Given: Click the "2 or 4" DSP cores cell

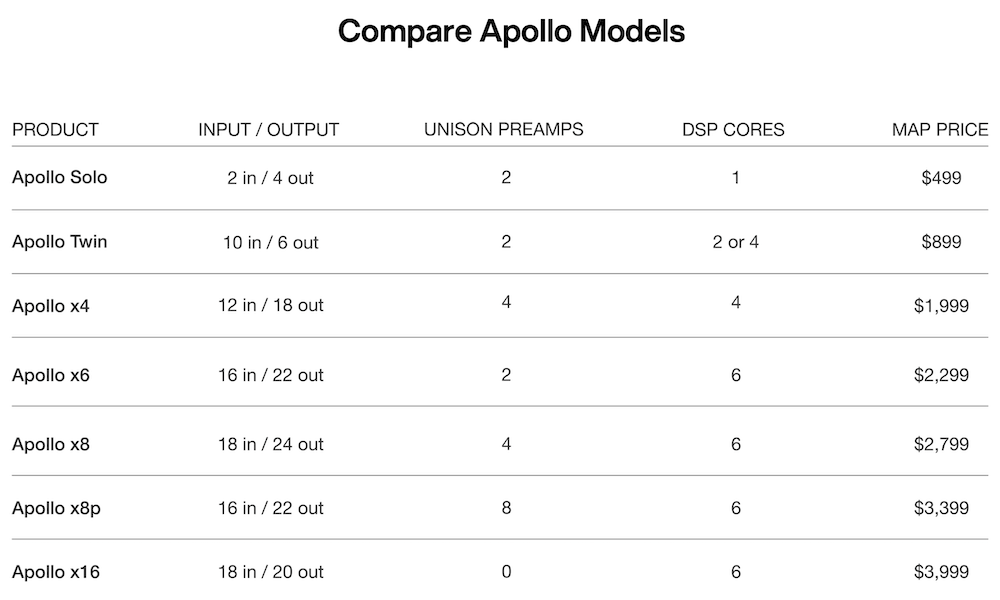Looking at the screenshot, I should click(735, 242).
